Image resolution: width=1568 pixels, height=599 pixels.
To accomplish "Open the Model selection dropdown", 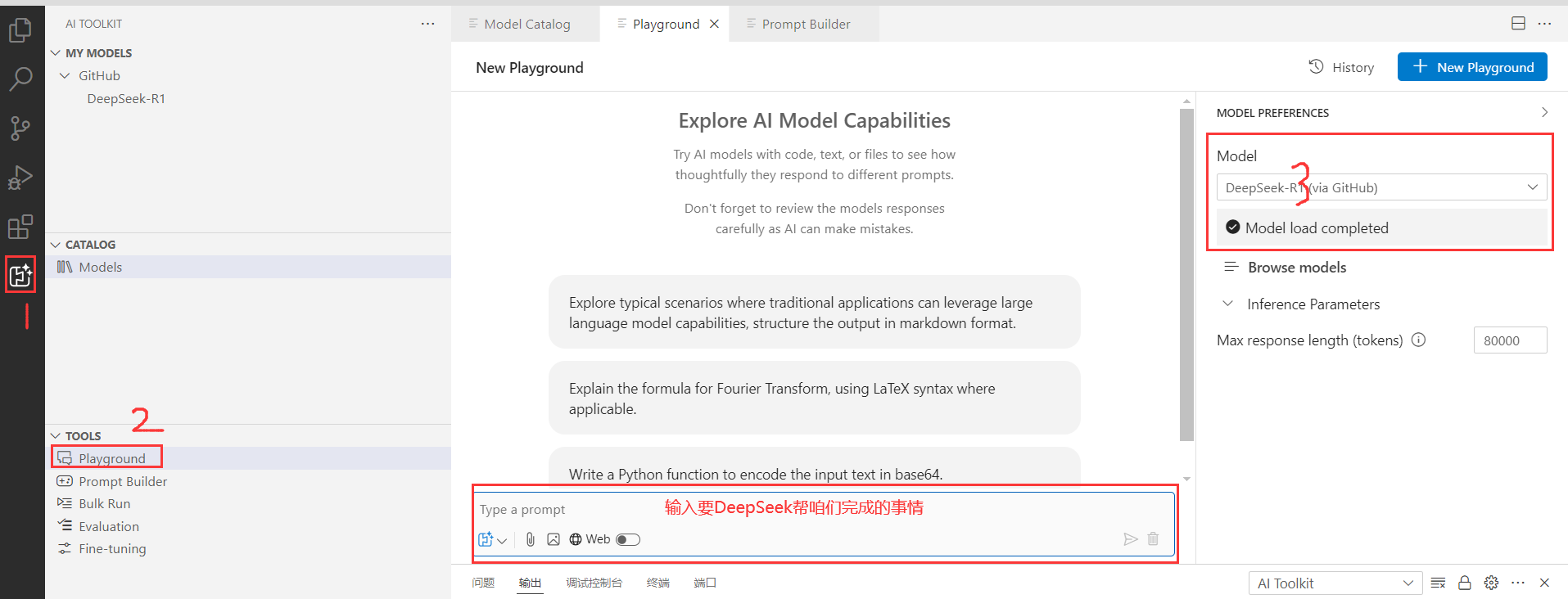I will coord(1380,187).
